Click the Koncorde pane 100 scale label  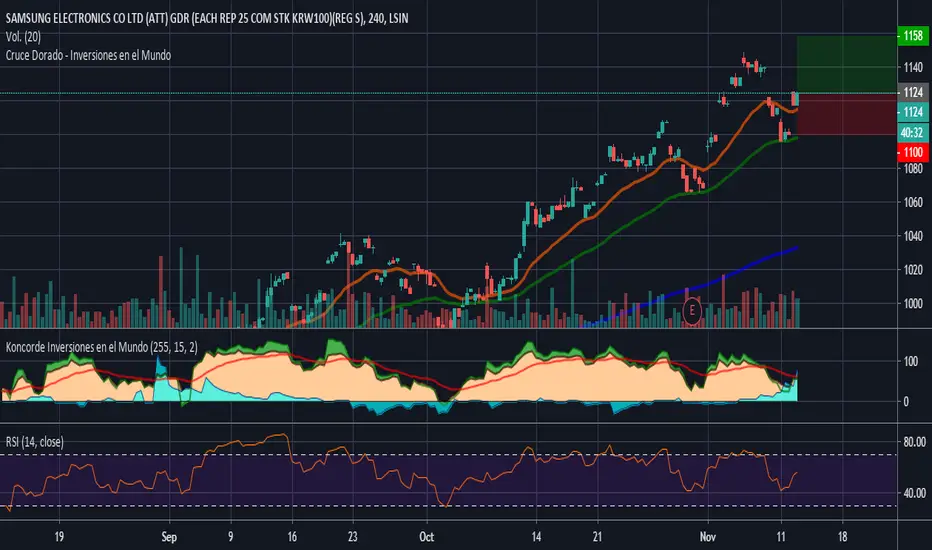[x=911, y=361]
